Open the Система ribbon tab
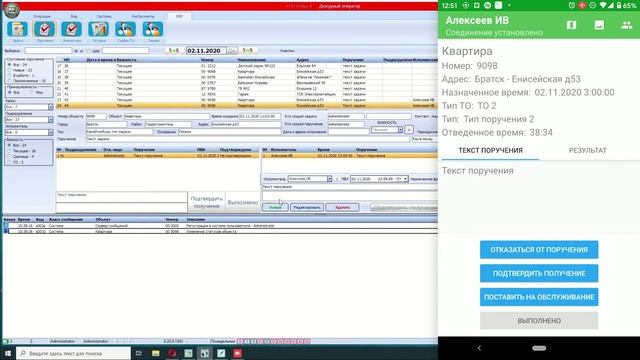The image size is (640, 360). [x=104, y=16]
